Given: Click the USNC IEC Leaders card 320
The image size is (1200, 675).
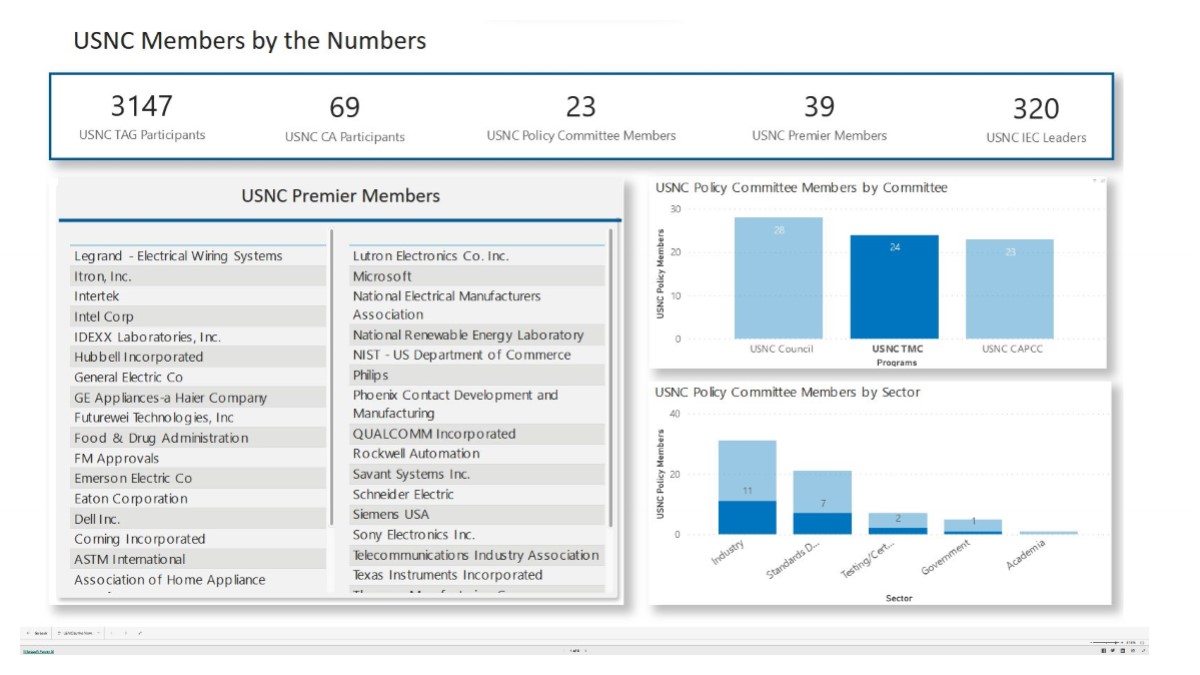Looking at the screenshot, I should pyautogui.click(x=1035, y=119).
